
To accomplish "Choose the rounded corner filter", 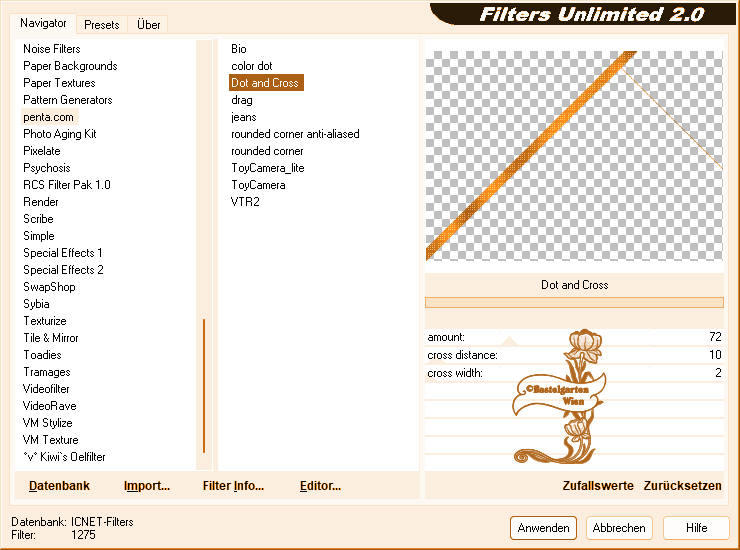I will (268, 151).
